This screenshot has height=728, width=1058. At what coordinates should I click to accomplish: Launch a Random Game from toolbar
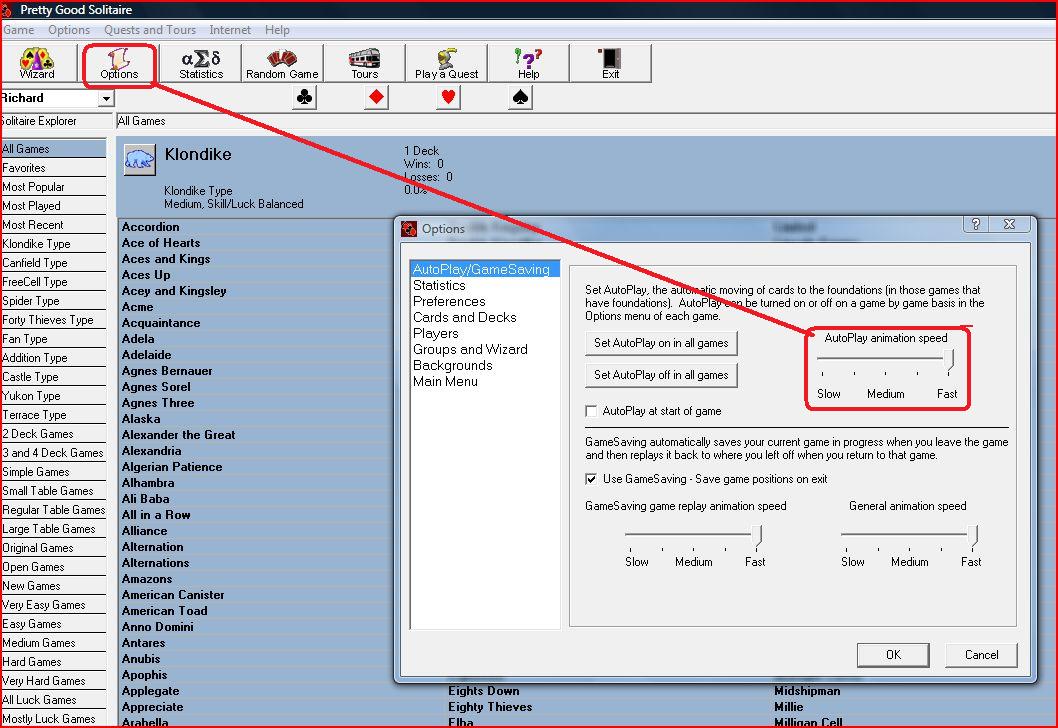pyautogui.click(x=282, y=63)
